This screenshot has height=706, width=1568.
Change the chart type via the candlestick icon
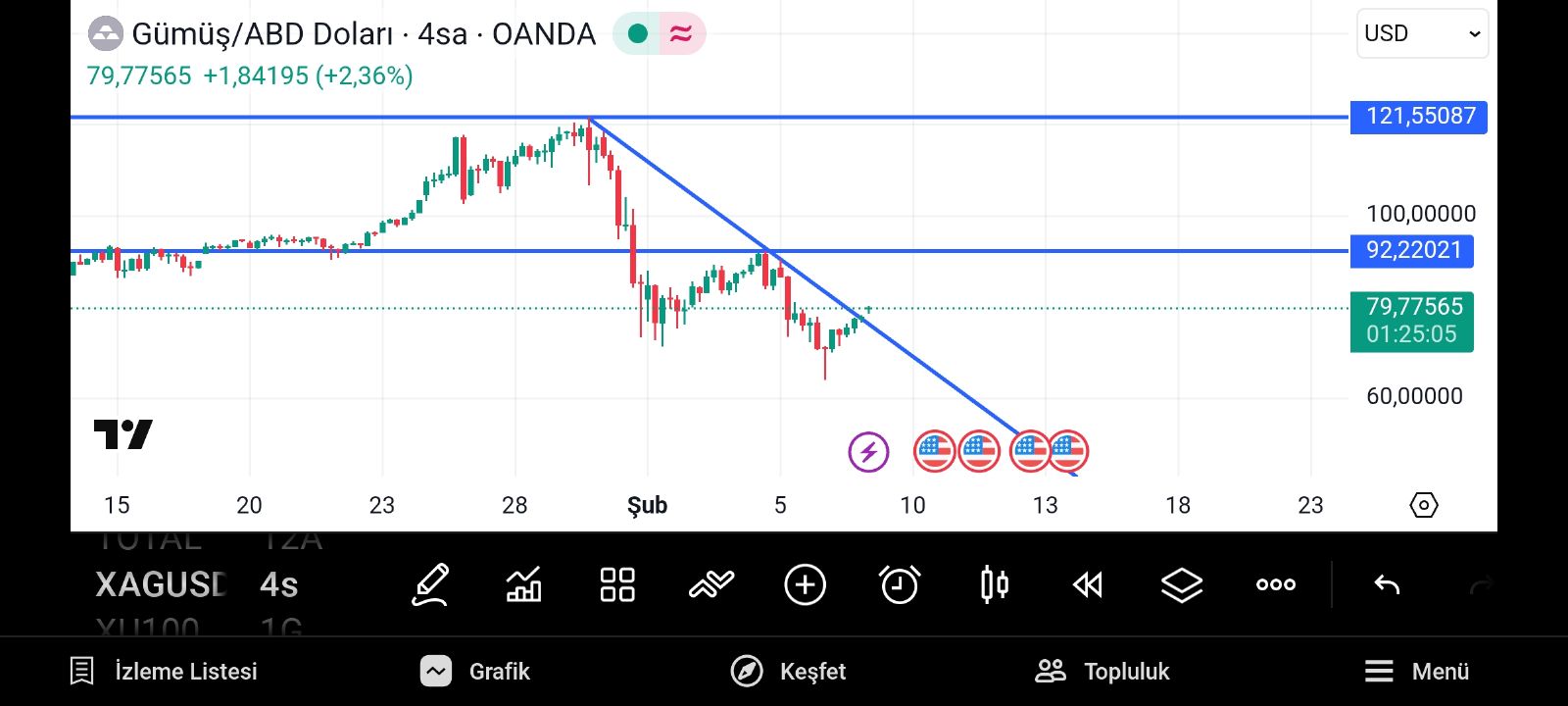tap(994, 585)
